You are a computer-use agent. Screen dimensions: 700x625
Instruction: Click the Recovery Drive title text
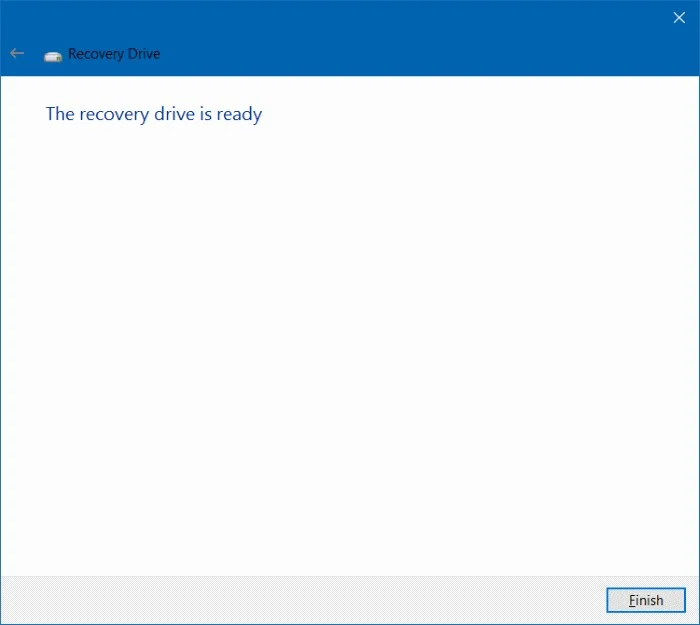click(x=114, y=54)
